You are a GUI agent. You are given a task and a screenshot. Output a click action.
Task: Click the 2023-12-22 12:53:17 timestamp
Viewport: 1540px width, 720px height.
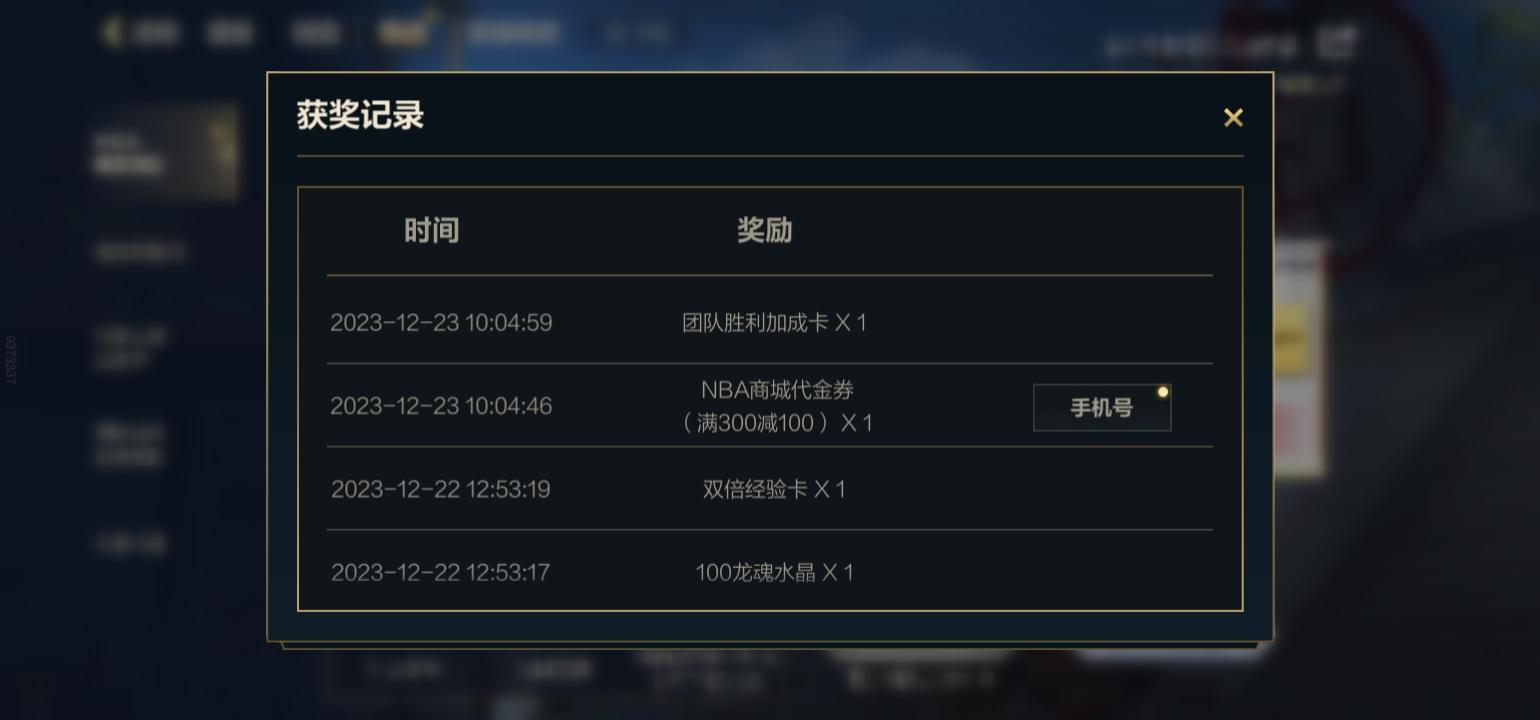[x=441, y=572]
